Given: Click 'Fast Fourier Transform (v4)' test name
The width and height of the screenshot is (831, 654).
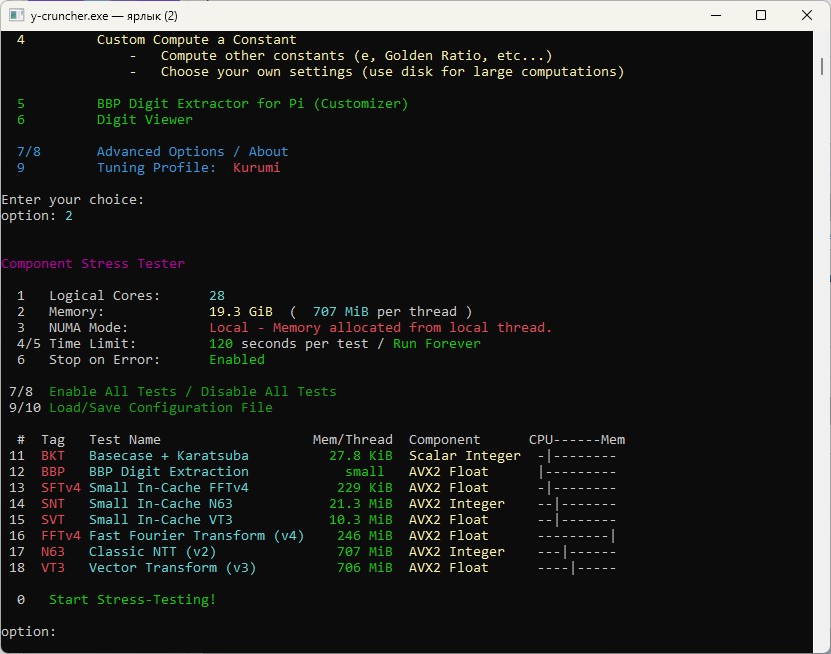Looking at the screenshot, I should coord(197,536).
